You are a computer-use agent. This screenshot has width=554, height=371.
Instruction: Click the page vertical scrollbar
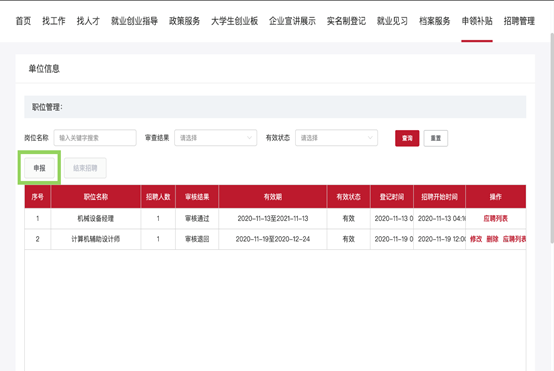click(x=552, y=138)
